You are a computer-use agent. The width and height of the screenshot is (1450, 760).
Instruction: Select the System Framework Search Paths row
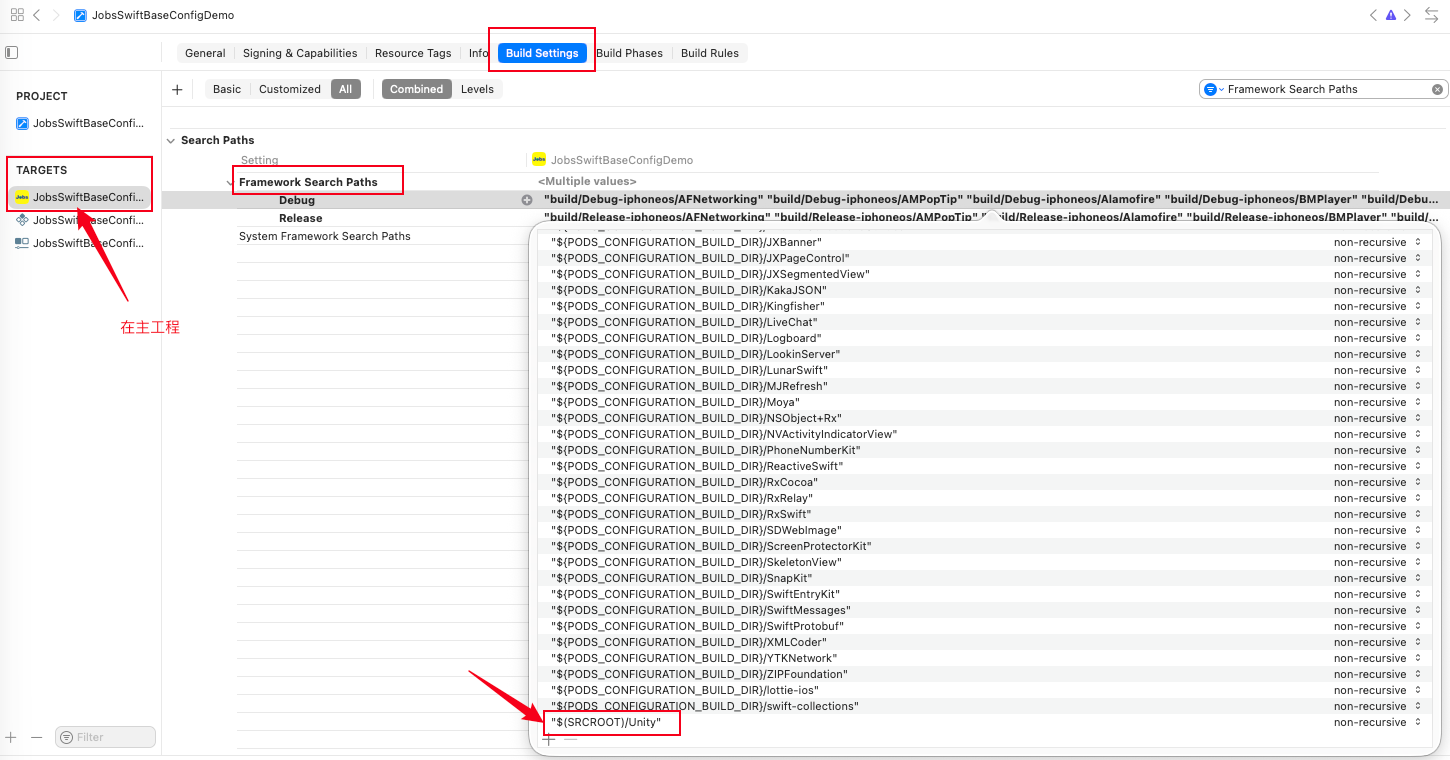[325, 236]
